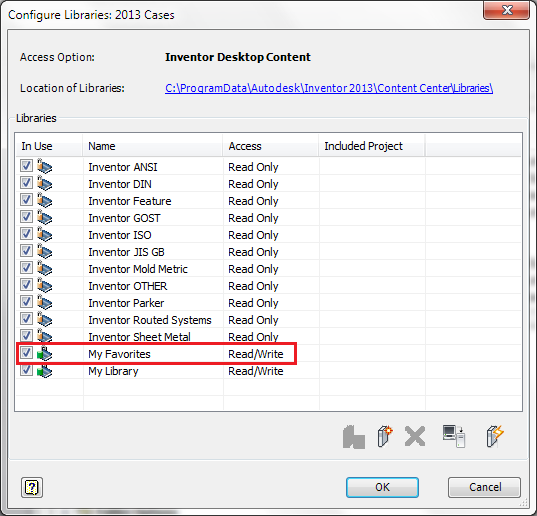The height and width of the screenshot is (516, 537).
Task: Click the gray X delete library icon
Action: point(415,436)
